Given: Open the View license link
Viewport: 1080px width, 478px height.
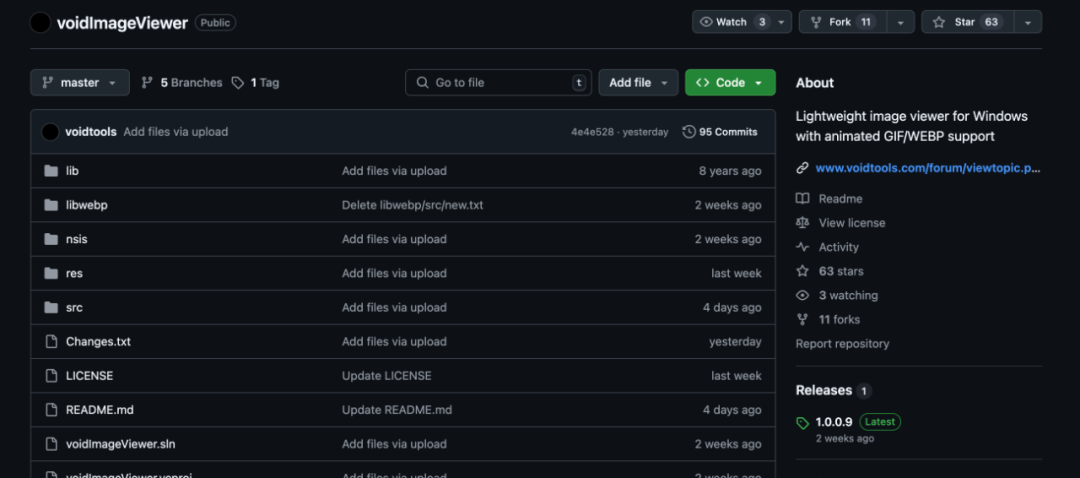Looking at the screenshot, I should tap(852, 223).
